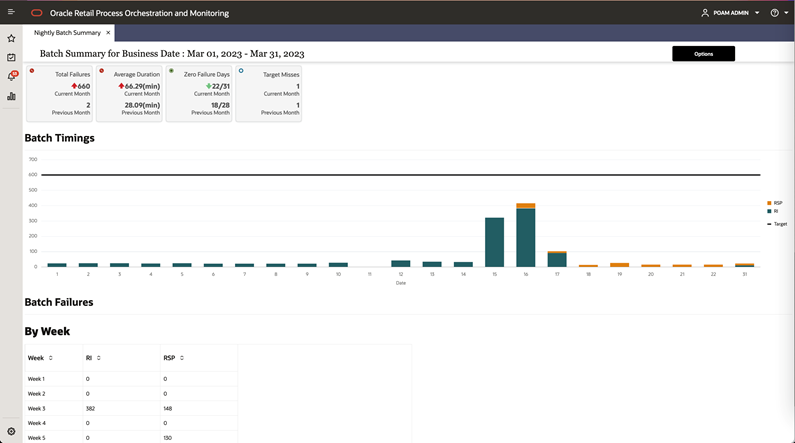The image size is (795, 443).
Task: Open the Zero Failure Days tile
Action: pyautogui.click(x=199, y=93)
